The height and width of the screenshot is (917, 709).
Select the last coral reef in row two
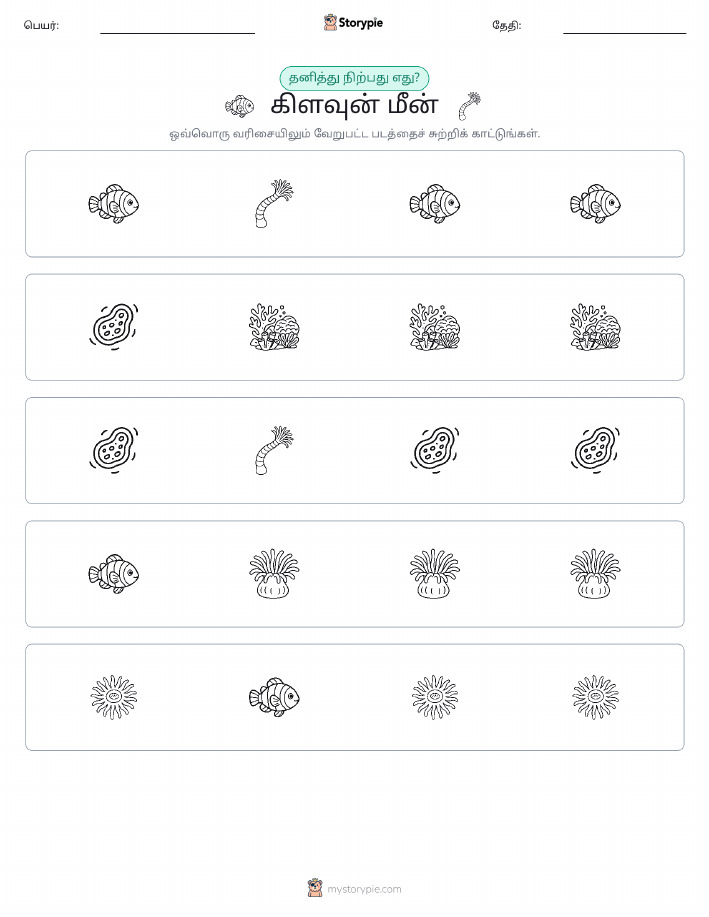[x=596, y=327]
